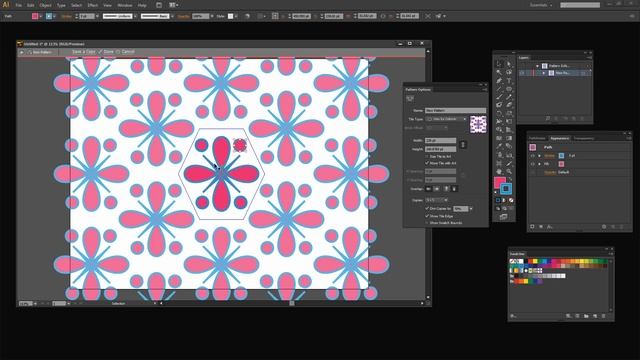Select the Eyedropper tool
The width and height of the screenshot is (640, 360).
click(x=499, y=146)
